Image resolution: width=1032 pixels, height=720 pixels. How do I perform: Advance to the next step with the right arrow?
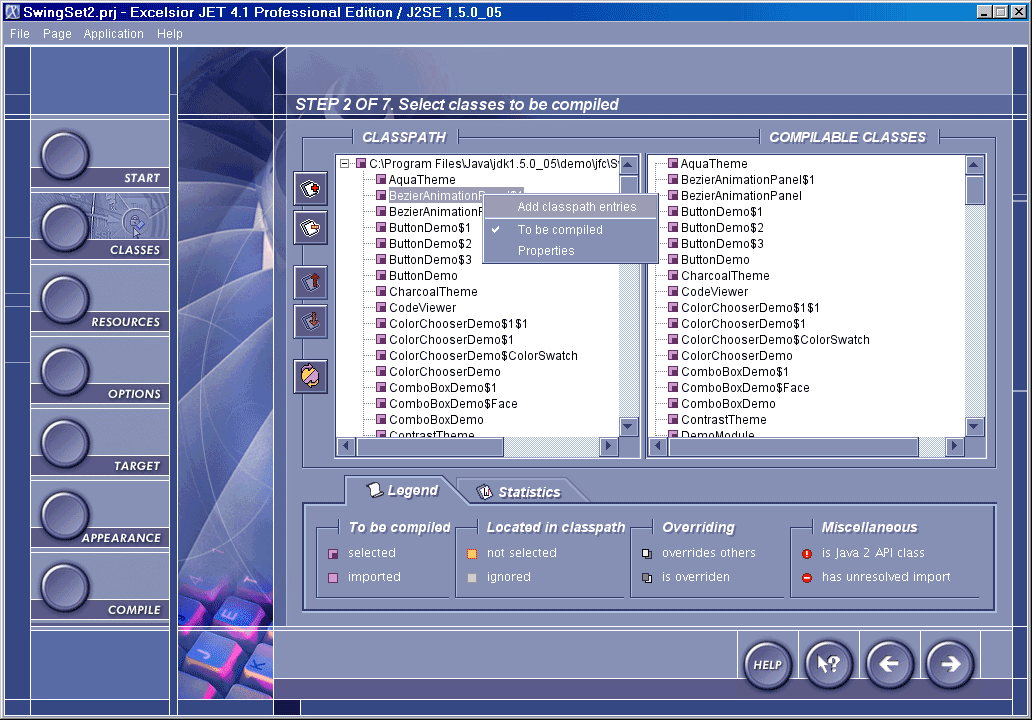pos(950,665)
